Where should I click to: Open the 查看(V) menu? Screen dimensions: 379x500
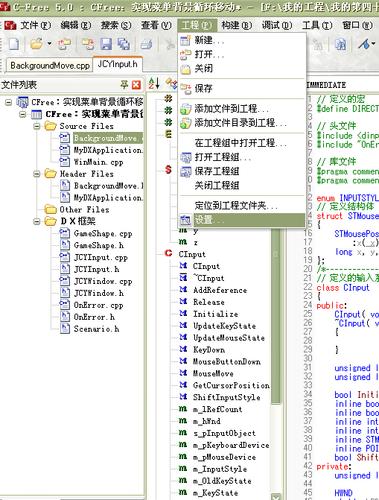click(156, 25)
